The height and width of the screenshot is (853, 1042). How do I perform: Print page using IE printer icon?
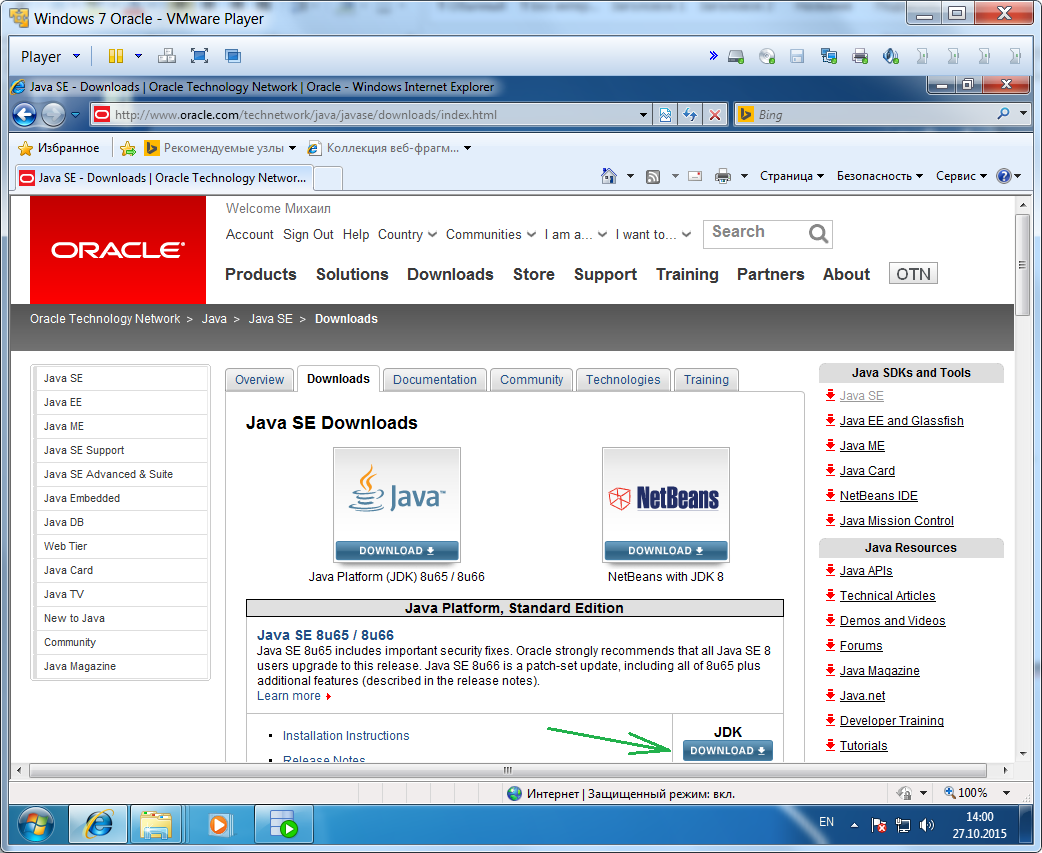(723, 176)
